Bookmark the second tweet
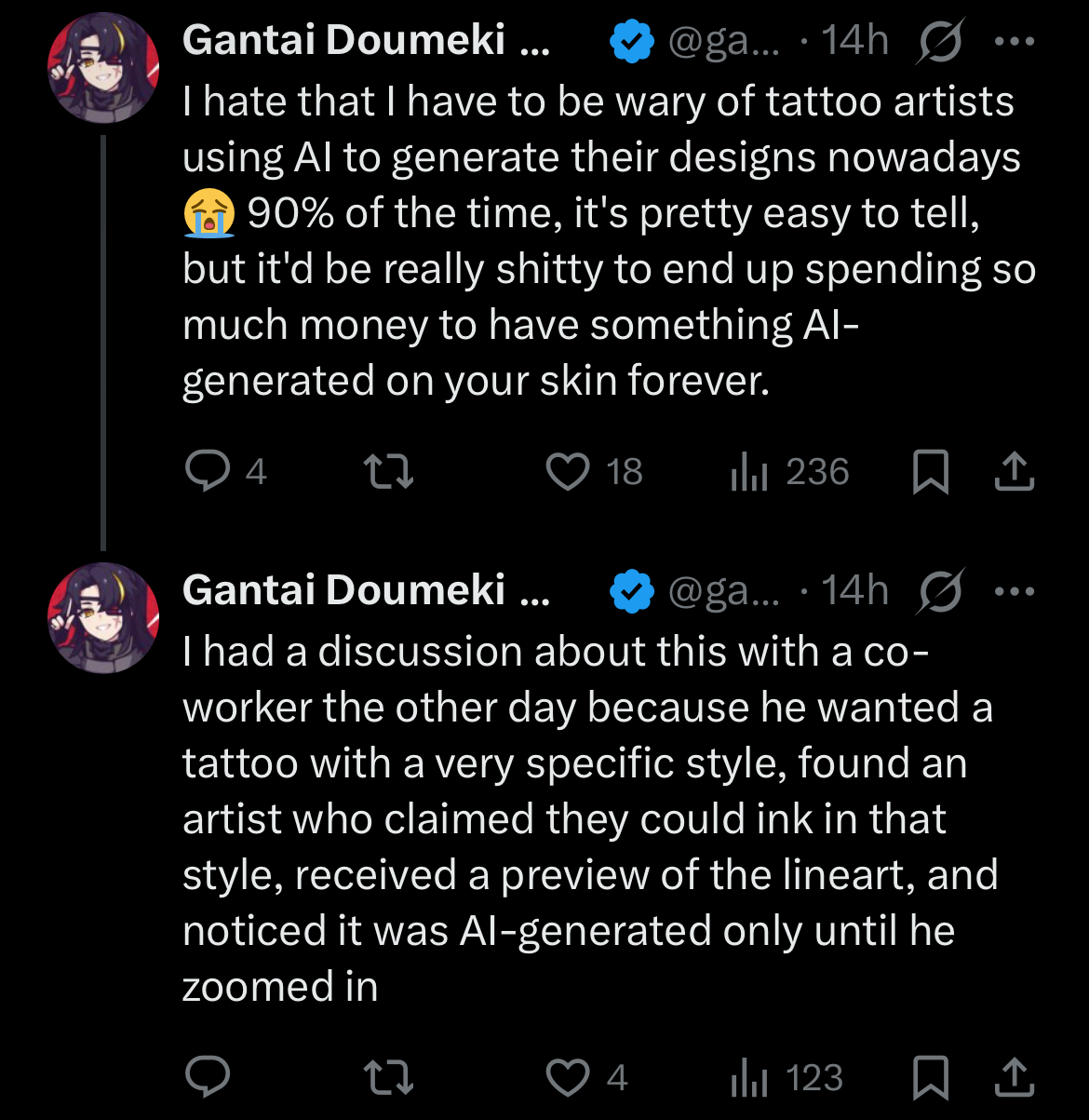Viewport: 1089px width, 1120px height. pyautogui.click(x=930, y=1078)
